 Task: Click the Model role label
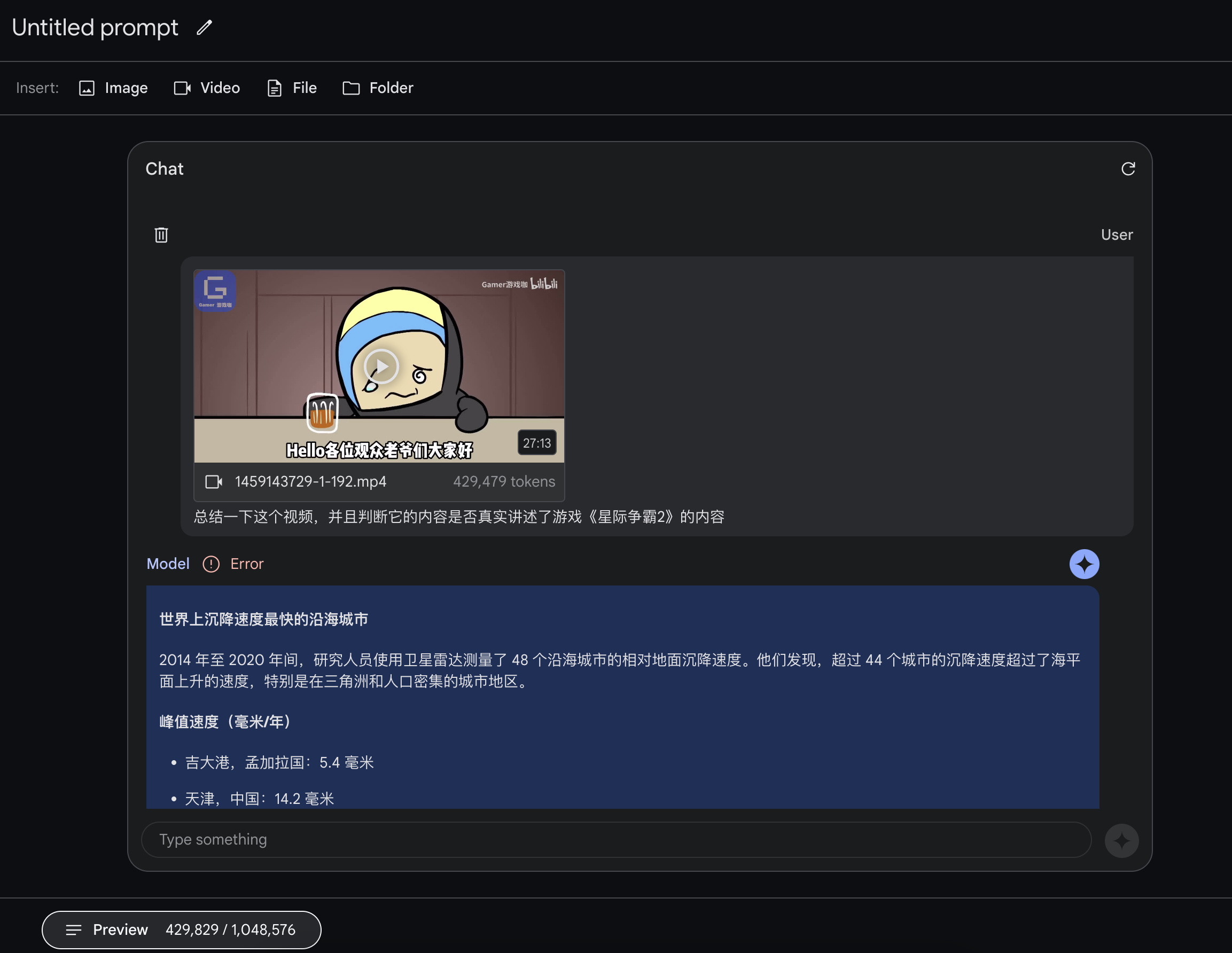click(x=168, y=564)
